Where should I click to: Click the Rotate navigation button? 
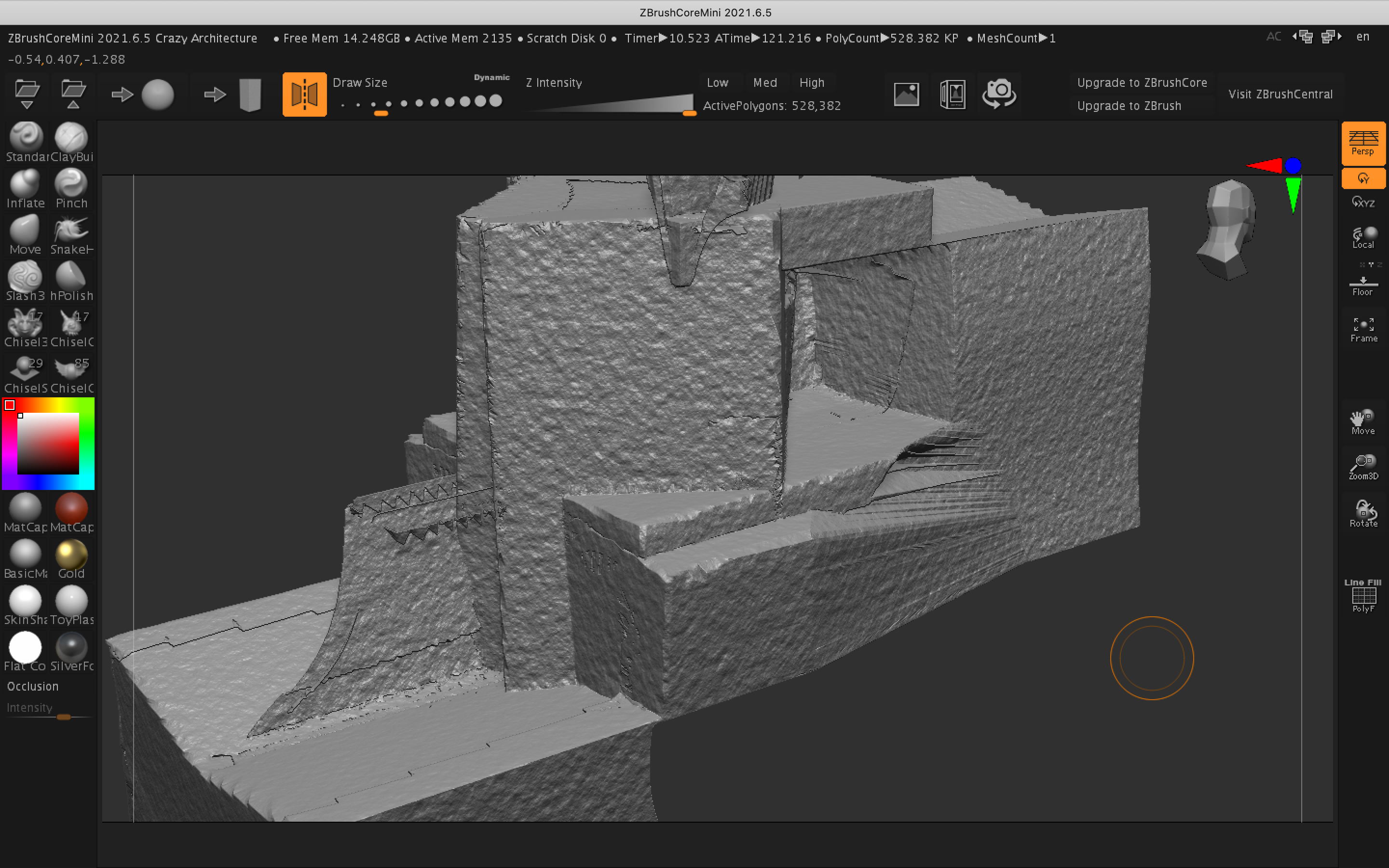point(1363,514)
